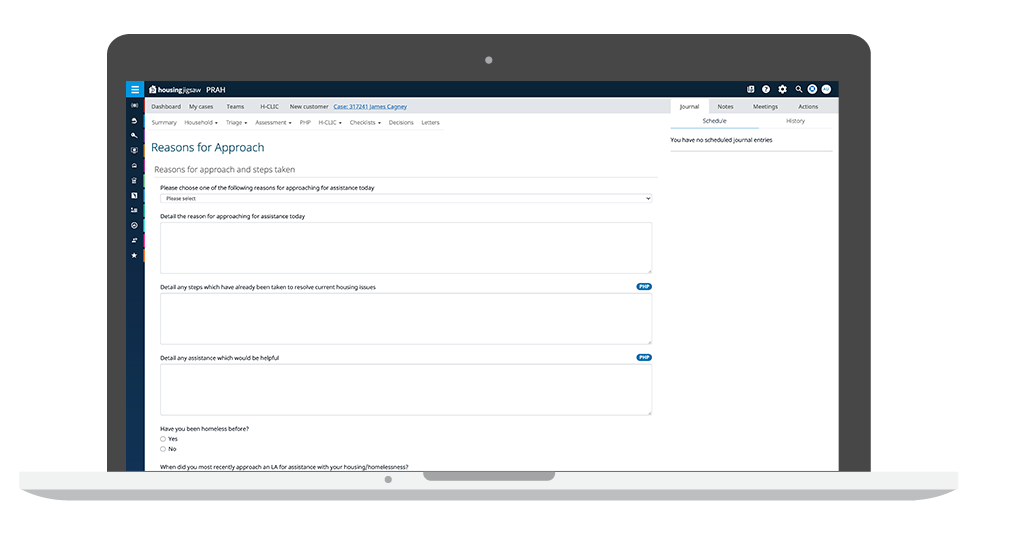1024x548 pixels.
Task: Open the Case 317241 James Cagney link
Action: coord(371,106)
